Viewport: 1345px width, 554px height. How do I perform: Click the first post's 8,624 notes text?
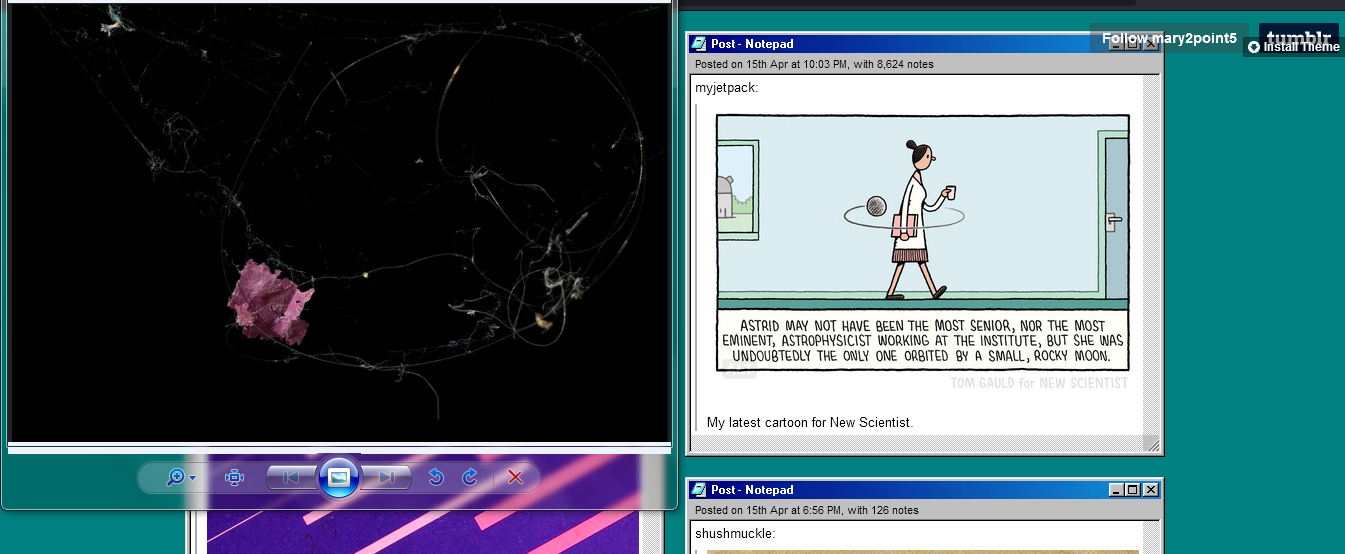click(x=905, y=65)
